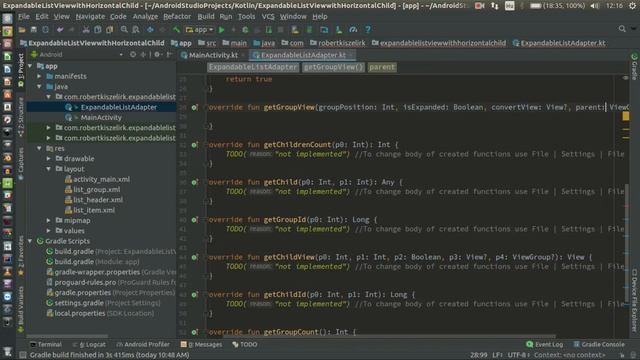Open the Event Log
The height and width of the screenshot is (360, 640).
point(544,344)
